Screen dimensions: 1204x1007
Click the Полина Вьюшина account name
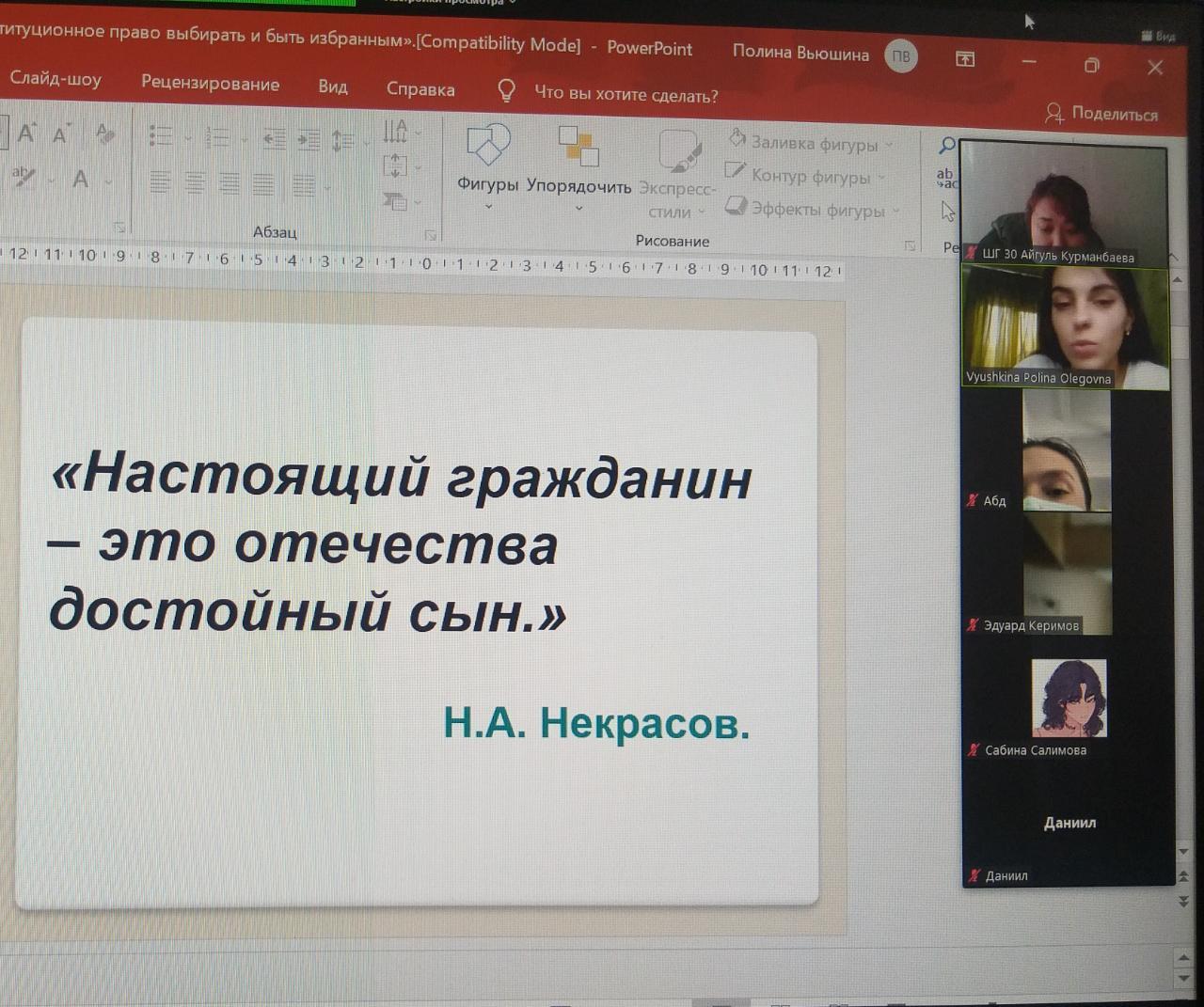click(800, 54)
